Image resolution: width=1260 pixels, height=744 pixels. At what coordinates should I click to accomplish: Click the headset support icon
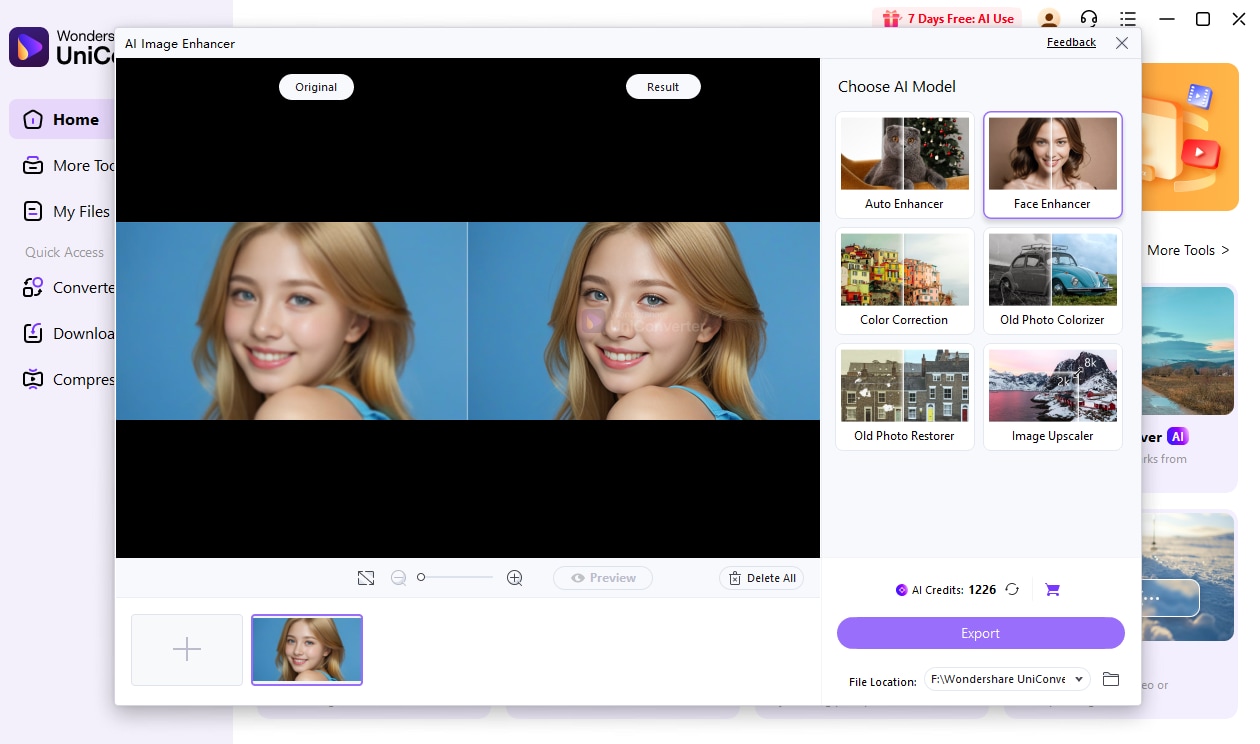pos(1089,19)
